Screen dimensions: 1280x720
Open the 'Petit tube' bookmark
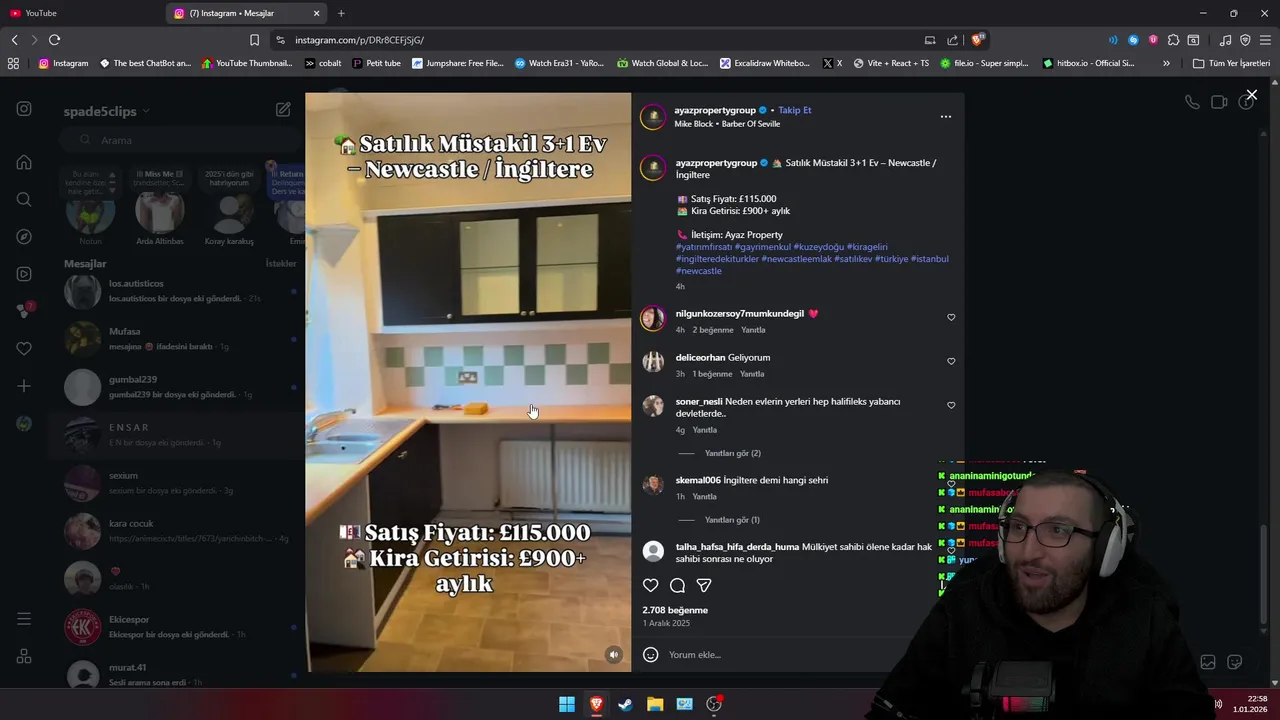click(x=376, y=63)
